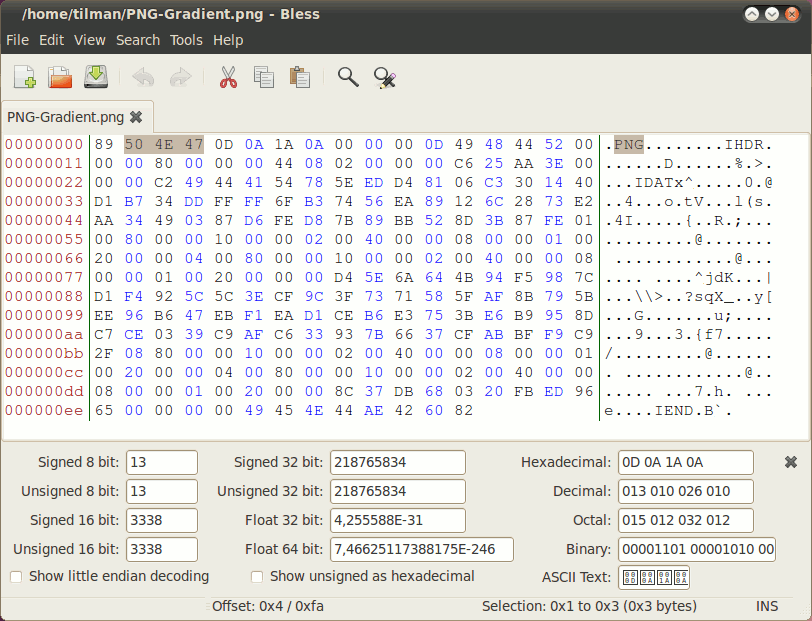Save the current file
The height and width of the screenshot is (621, 812).
pos(95,77)
